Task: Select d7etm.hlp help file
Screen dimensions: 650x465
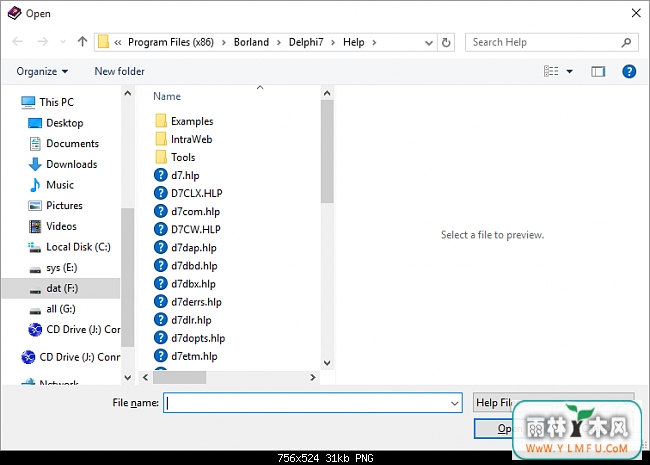Action: 194,356
